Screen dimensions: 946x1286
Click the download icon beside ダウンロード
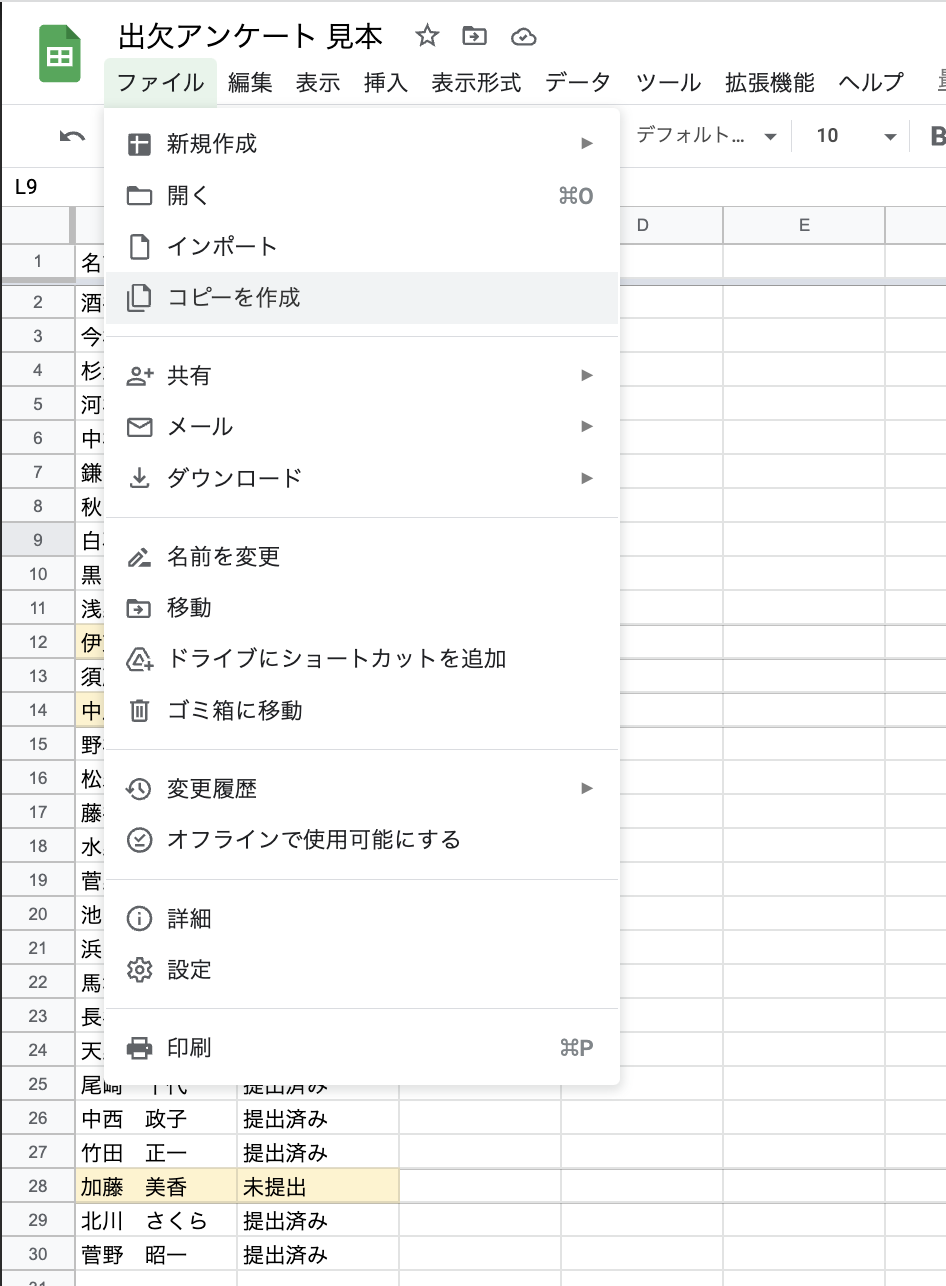(141, 478)
